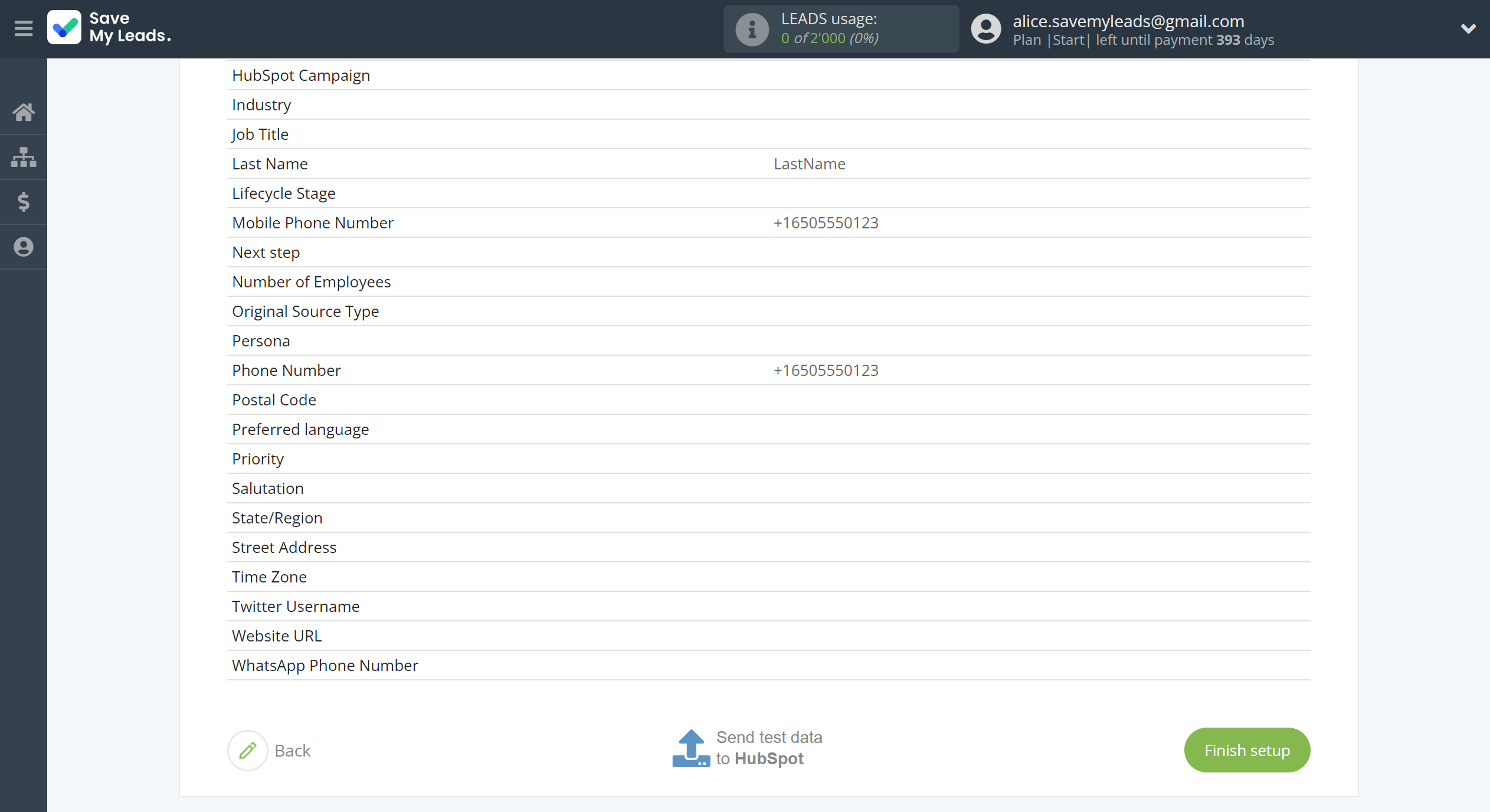Click the Save My Leads brand text
Screen dimensions: 1490x812
coord(130,27)
